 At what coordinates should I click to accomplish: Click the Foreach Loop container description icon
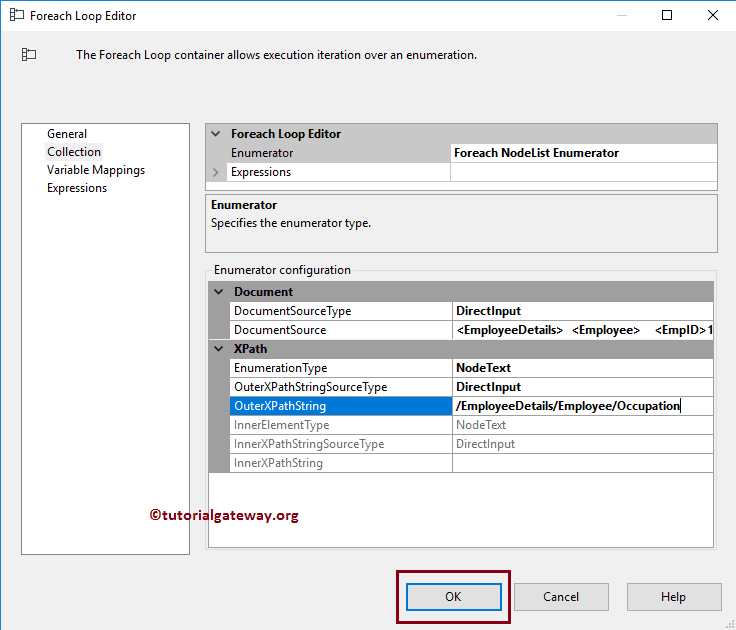[29, 54]
